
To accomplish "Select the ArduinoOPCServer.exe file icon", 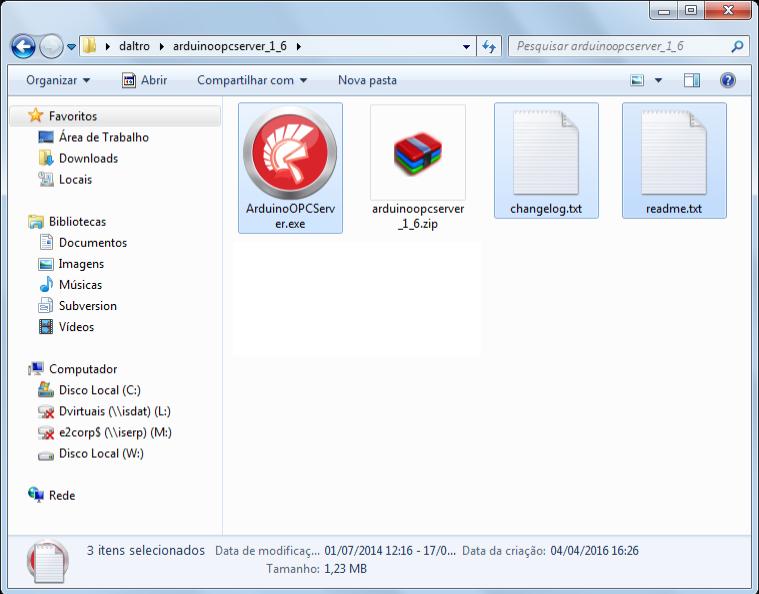I will pyautogui.click(x=290, y=155).
